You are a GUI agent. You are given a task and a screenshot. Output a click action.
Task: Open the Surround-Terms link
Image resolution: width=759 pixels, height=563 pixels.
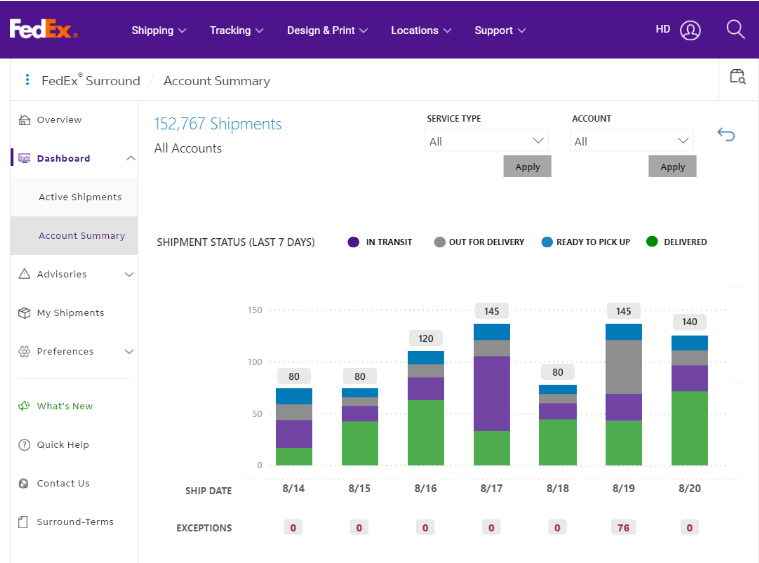(x=75, y=522)
